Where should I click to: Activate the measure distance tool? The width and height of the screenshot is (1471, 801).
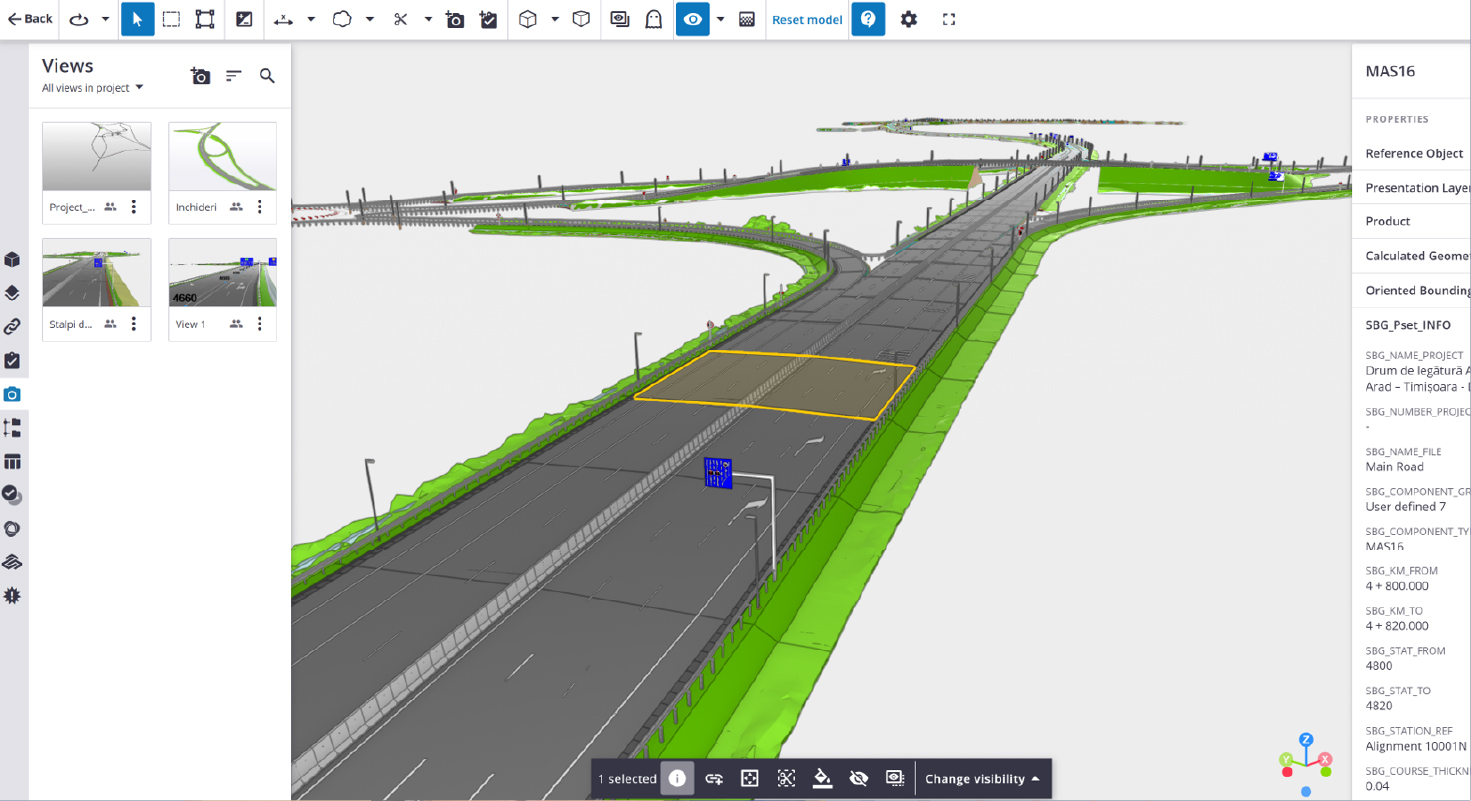284,19
